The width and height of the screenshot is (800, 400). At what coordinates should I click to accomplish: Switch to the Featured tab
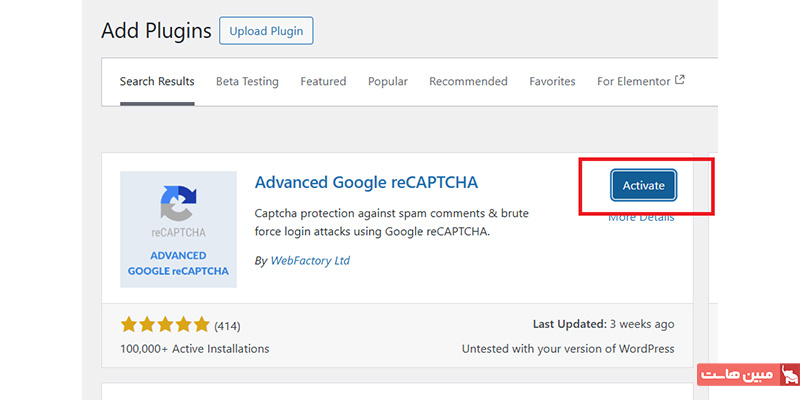(x=323, y=82)
